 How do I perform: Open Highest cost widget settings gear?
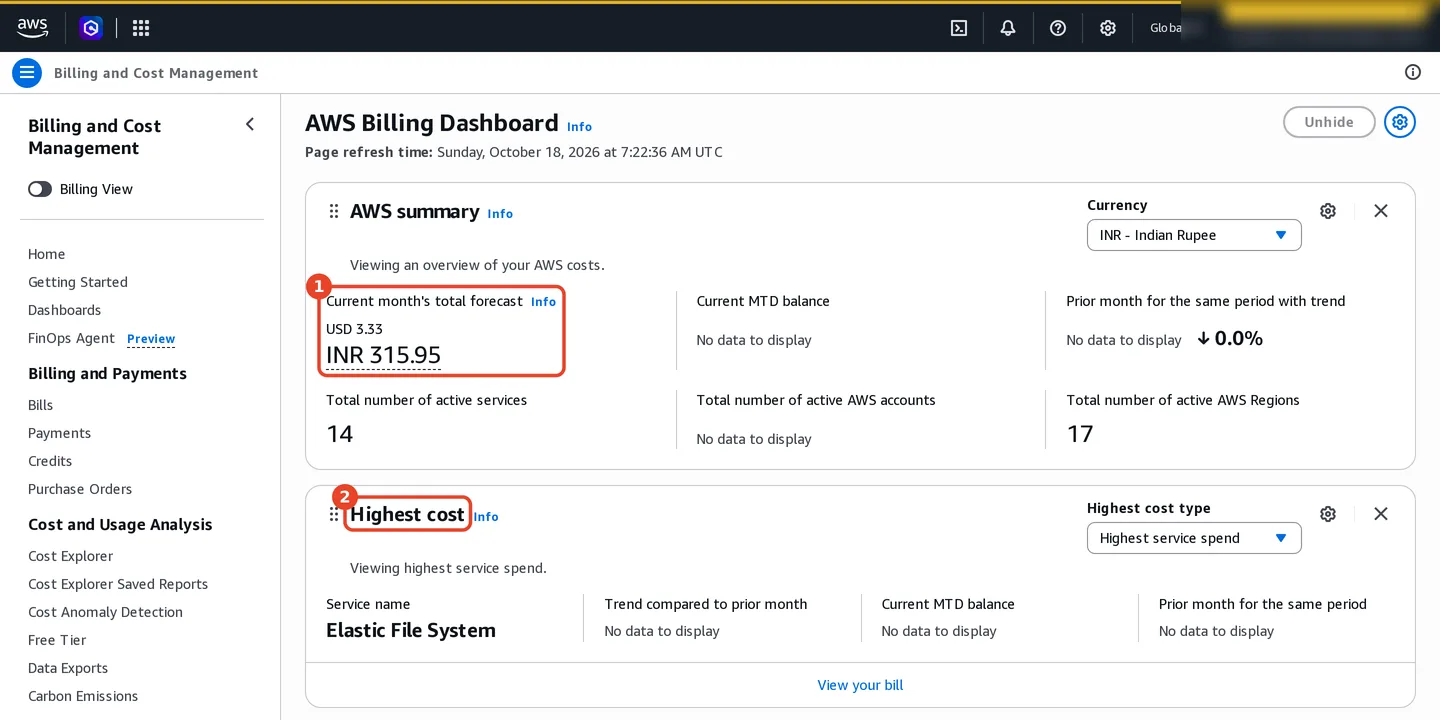1328,514
